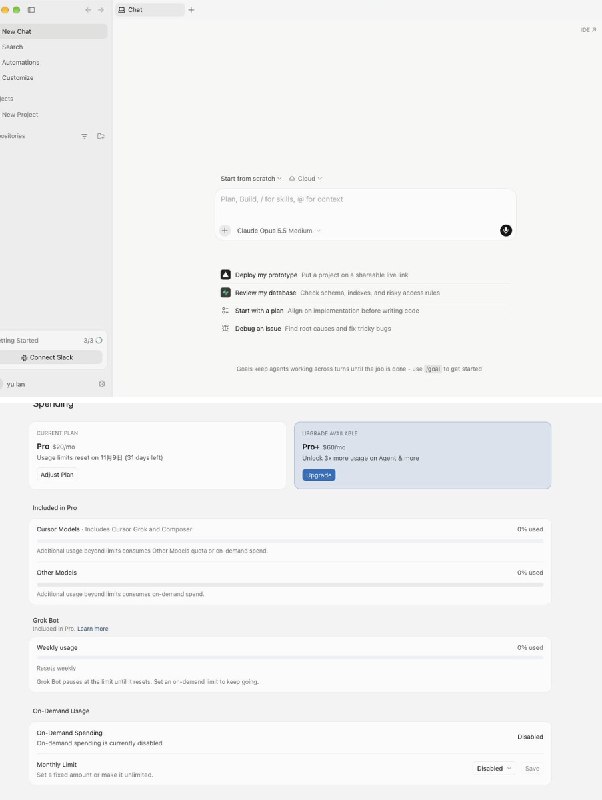602x800 pixels.
Task: Click the Other Models usage bar
Action: point(290,584)
